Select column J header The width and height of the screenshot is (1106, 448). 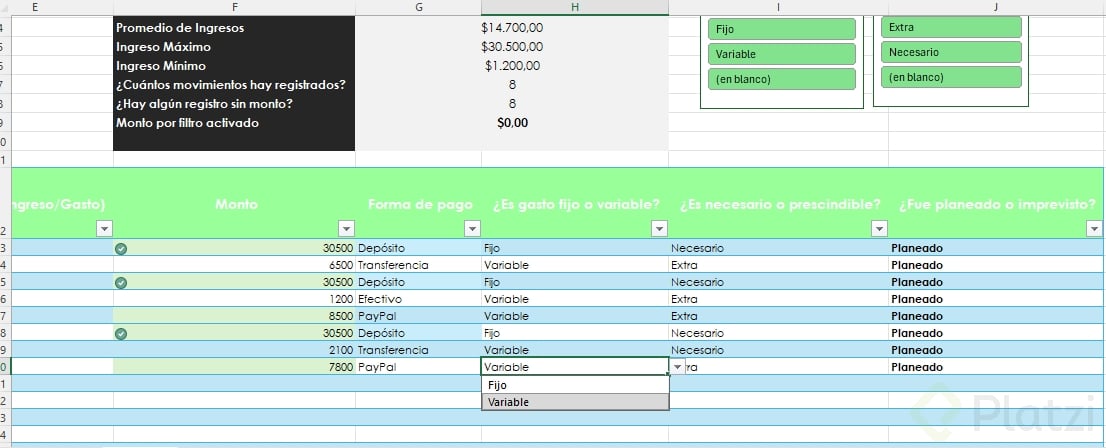tap(996, 7)
